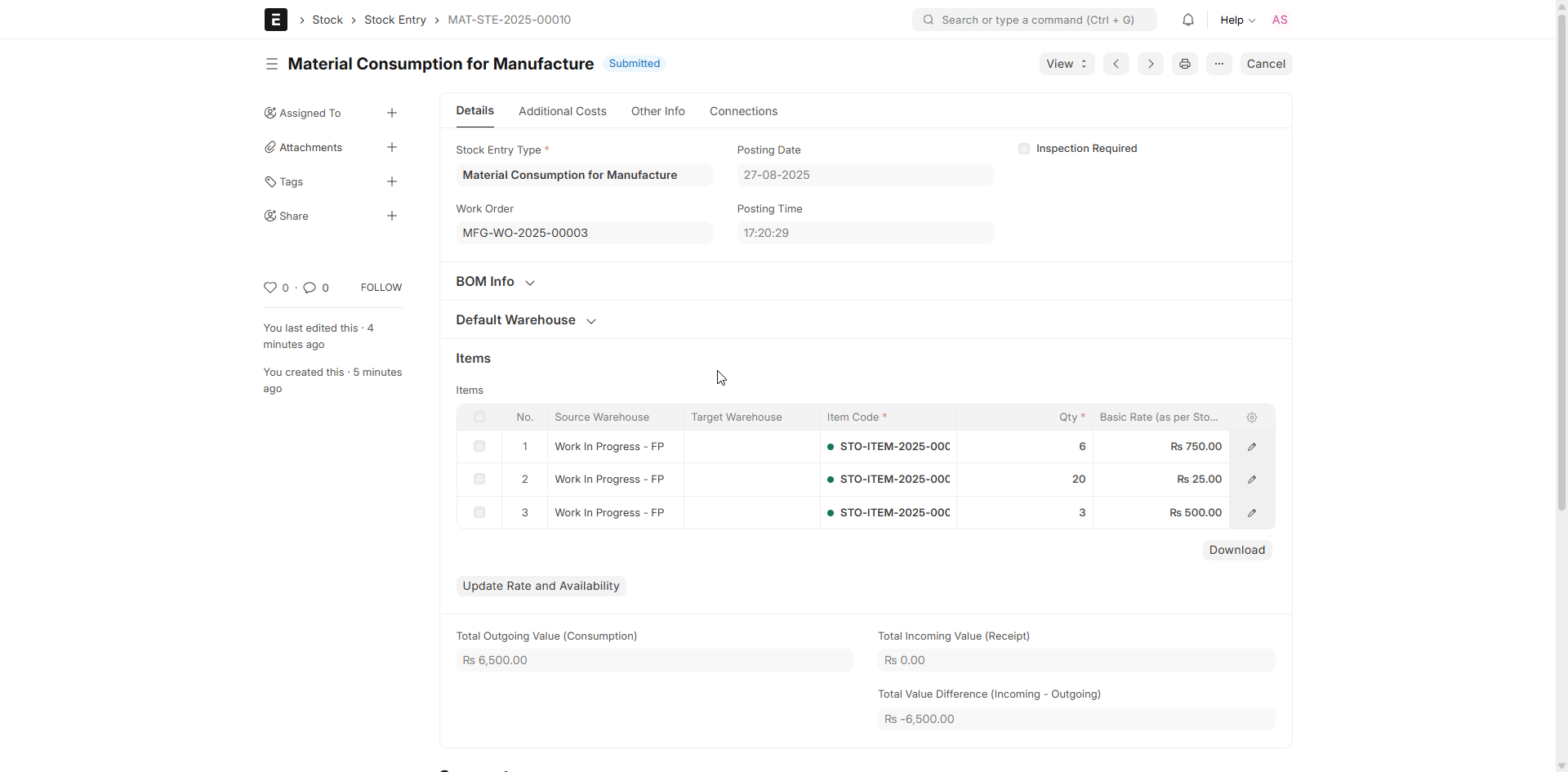Switch to the Additional Costs tab
The width and height of the screenshot is (1568, 772).
tap(562, 111)
